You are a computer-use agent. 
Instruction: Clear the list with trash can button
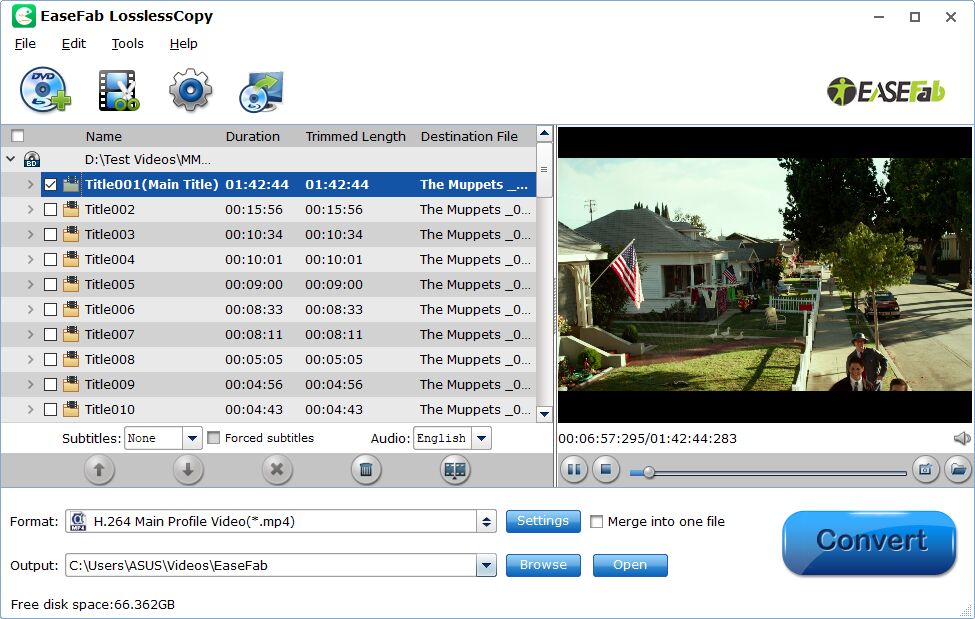click(366, 470)
